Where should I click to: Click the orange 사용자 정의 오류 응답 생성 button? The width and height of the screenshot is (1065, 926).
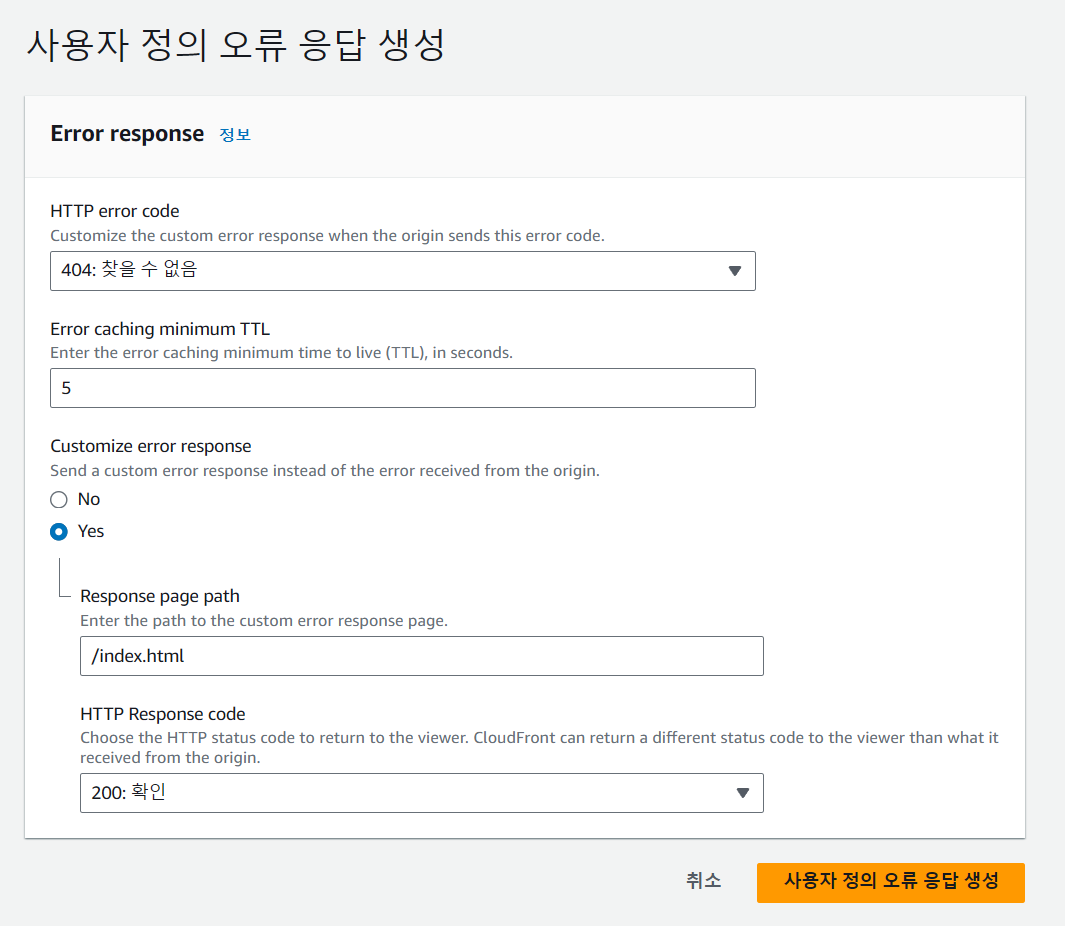(890, 881)
